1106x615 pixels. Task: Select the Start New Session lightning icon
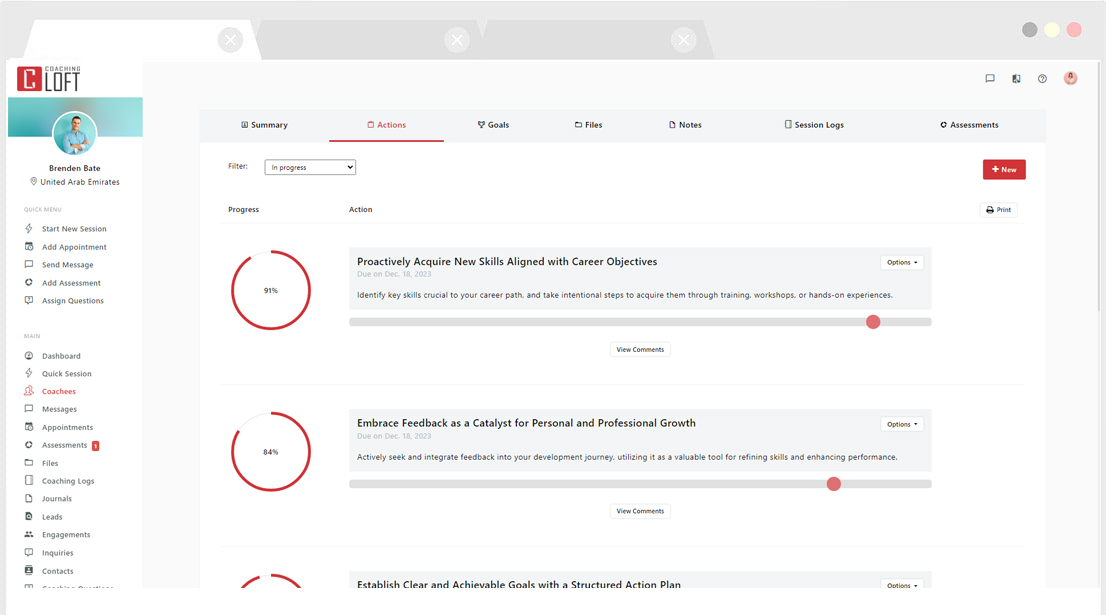(x=29, y=228)
